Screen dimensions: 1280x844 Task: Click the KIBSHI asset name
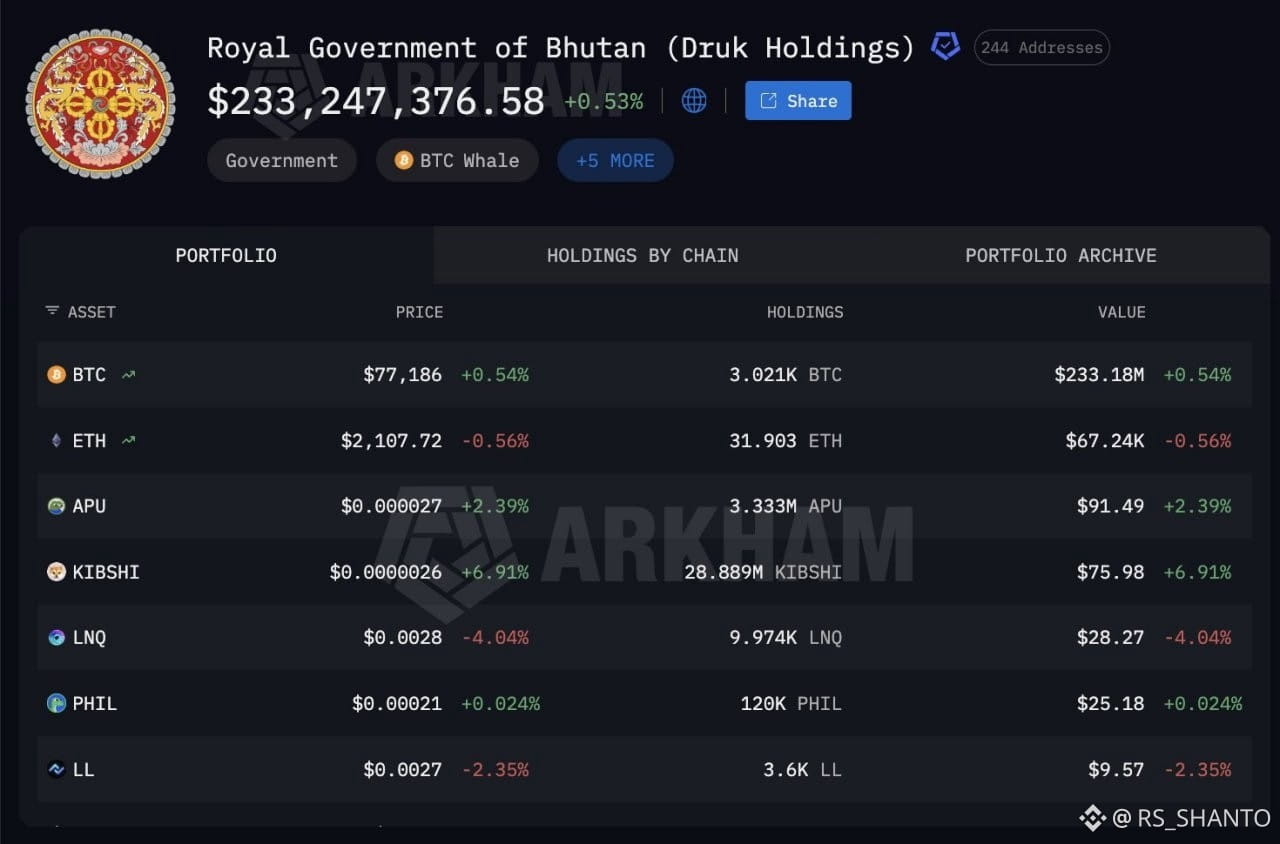click(x=106, y=572)
